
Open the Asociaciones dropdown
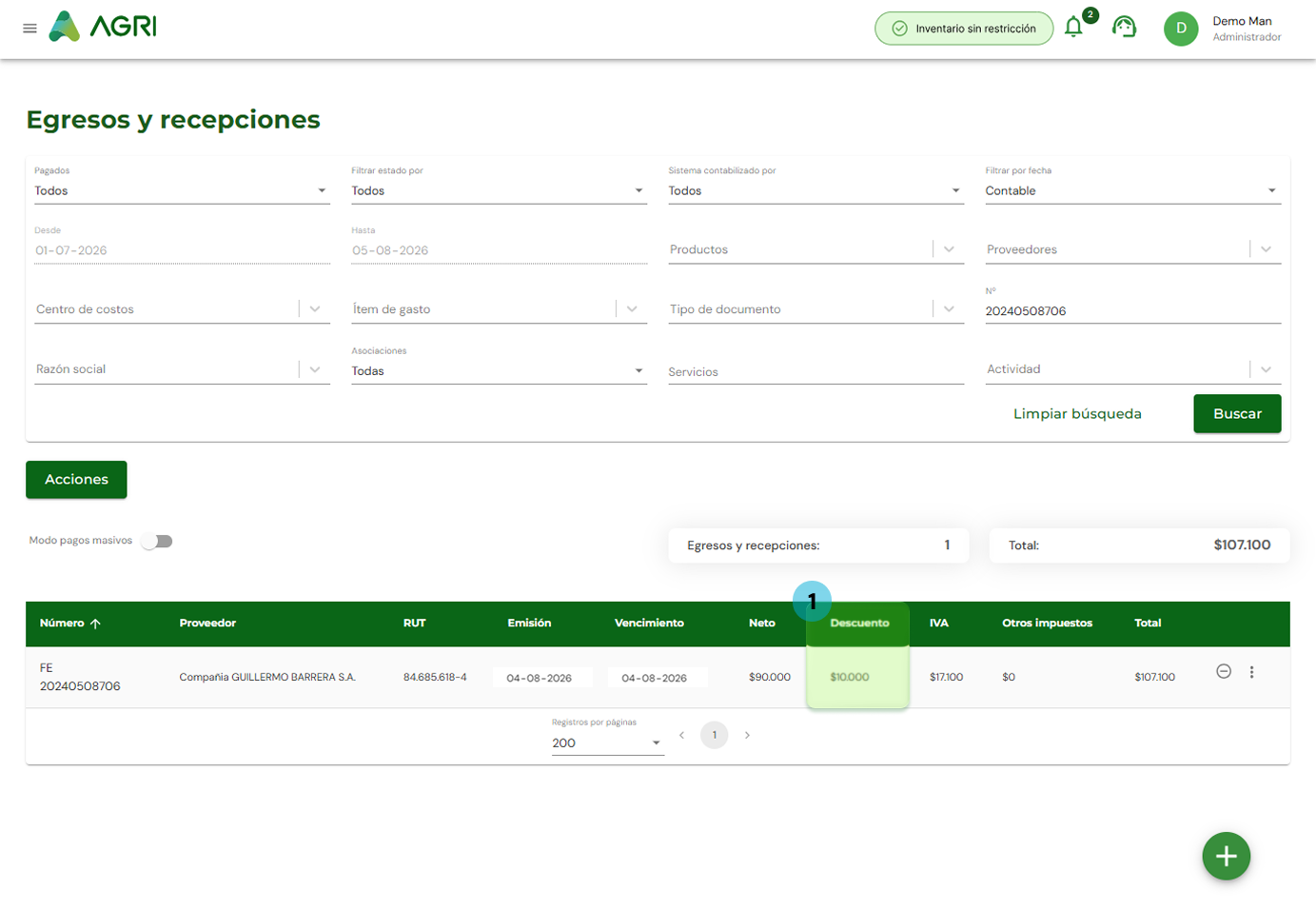point(499,371)
